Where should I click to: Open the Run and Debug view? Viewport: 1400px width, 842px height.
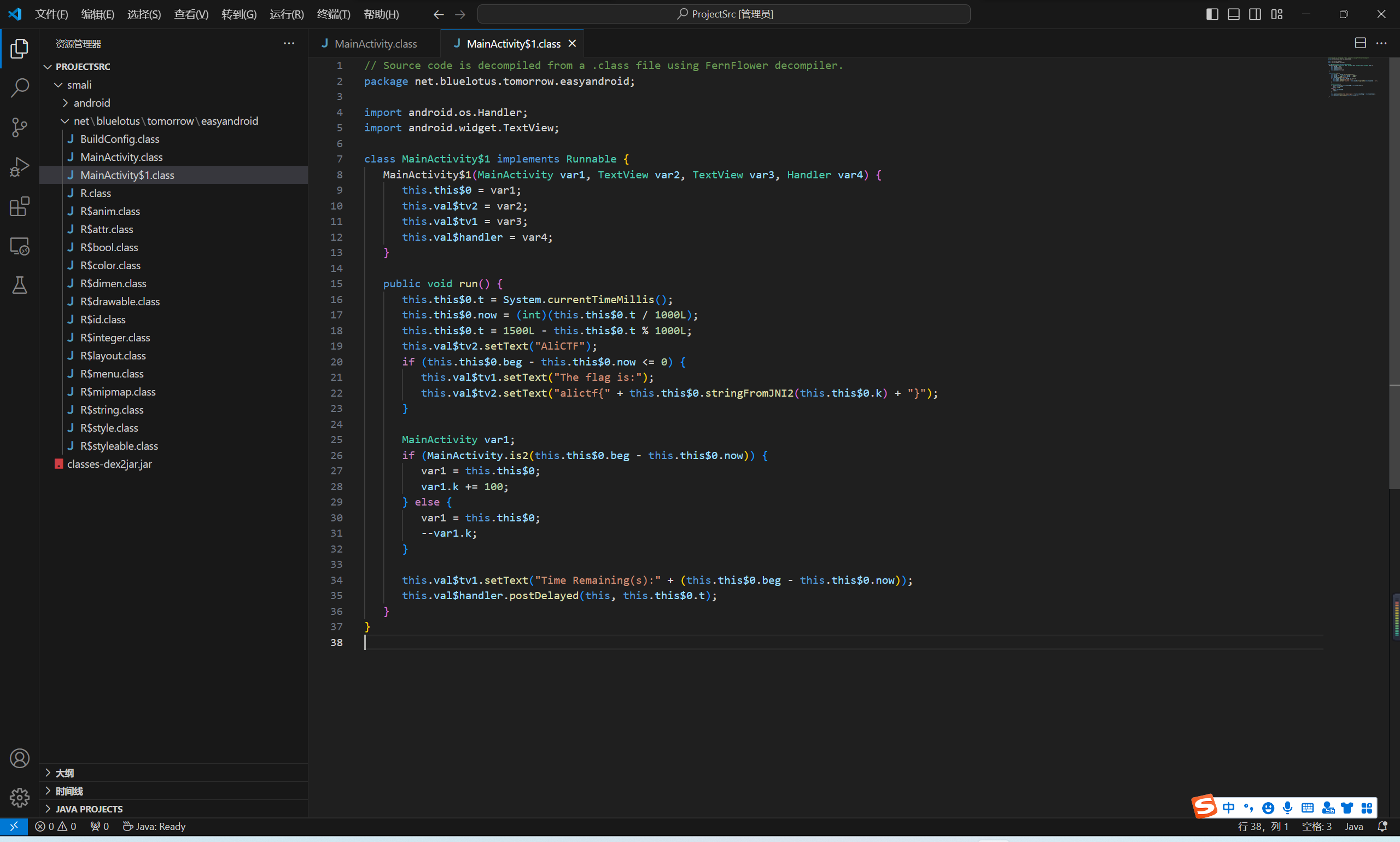tap(19, 167)
